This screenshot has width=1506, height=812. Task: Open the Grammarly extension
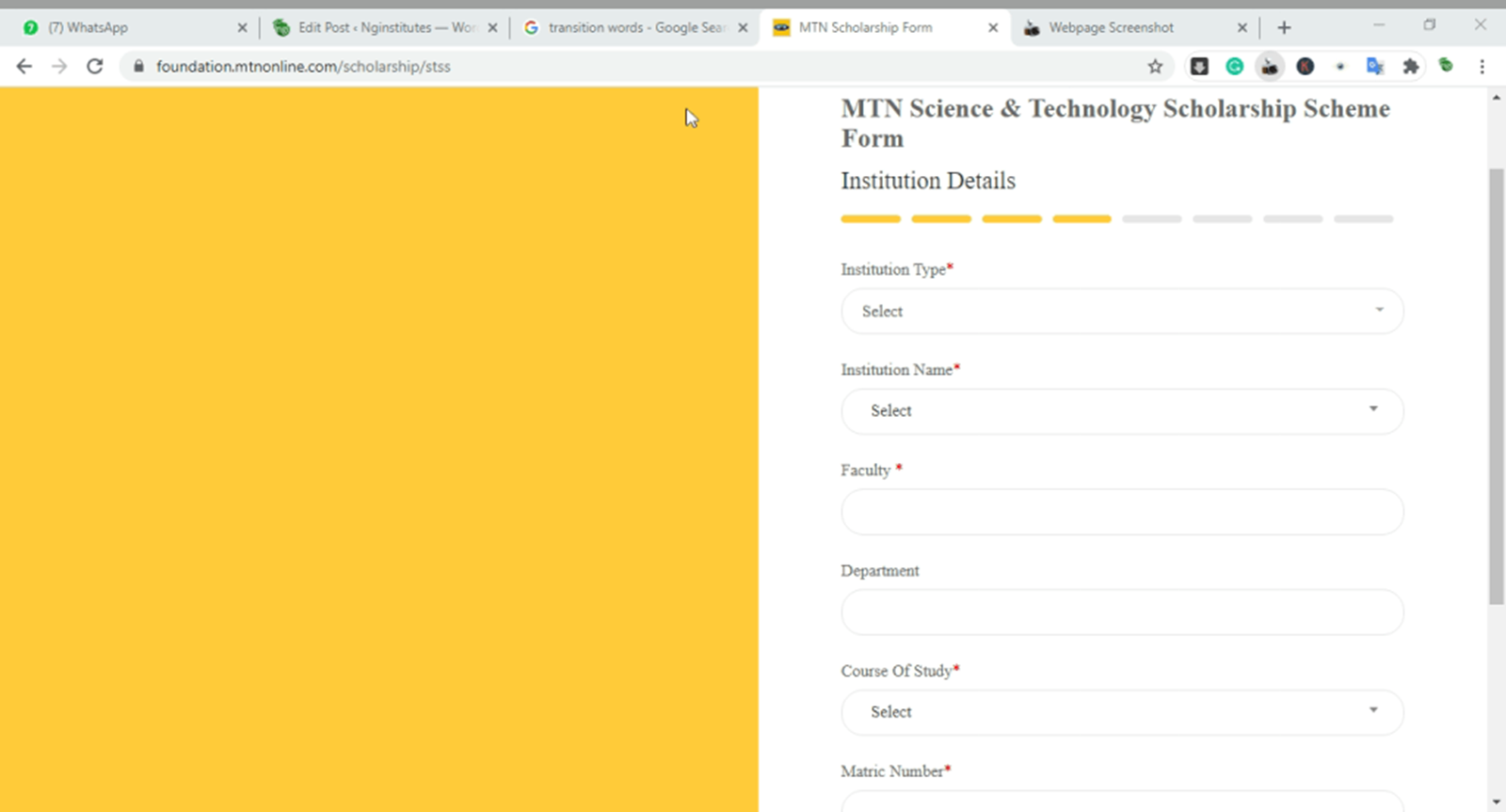pos(1234,66)
